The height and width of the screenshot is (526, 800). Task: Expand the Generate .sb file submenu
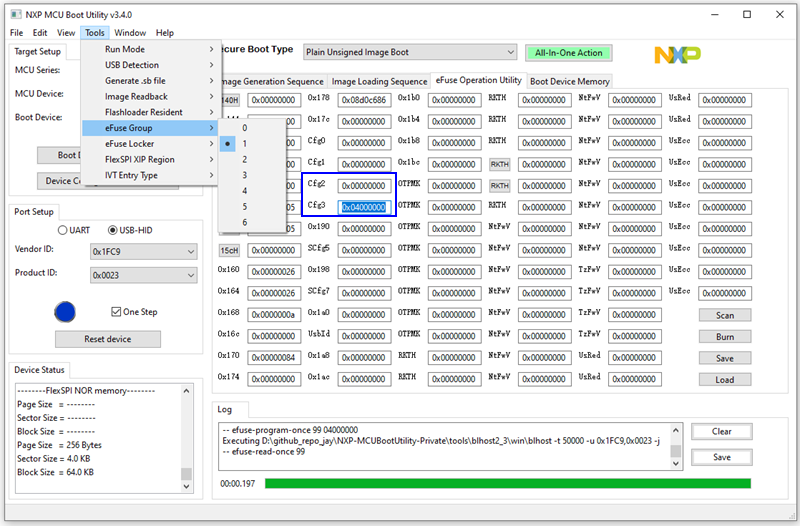coord(152,81)
